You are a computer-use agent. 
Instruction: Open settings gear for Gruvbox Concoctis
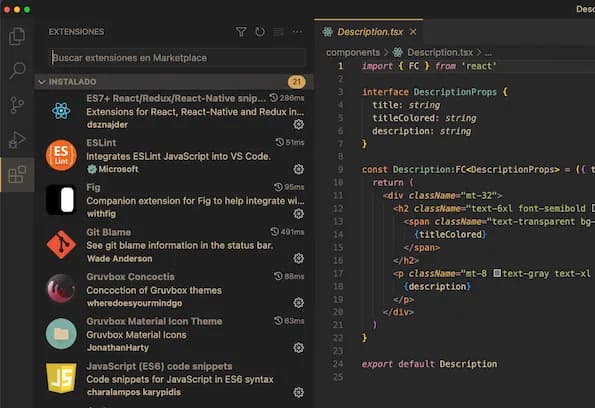tap(299, 302)
